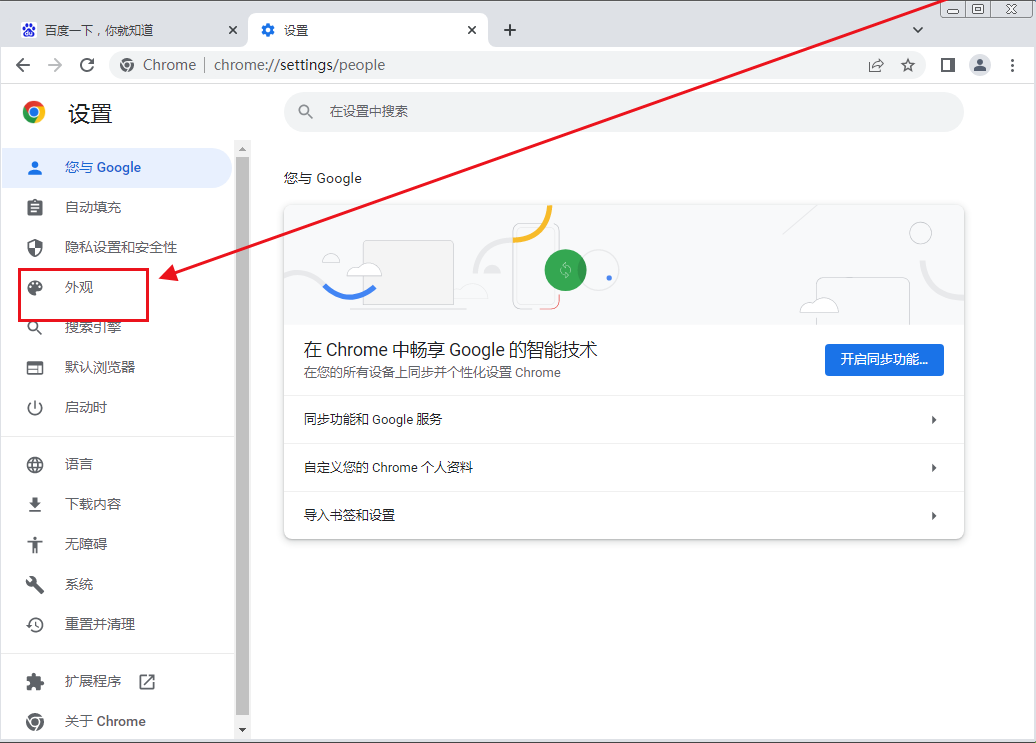Open a new tab with plus button
Viewport: 1036px width, 743px height.
[509, 30]
